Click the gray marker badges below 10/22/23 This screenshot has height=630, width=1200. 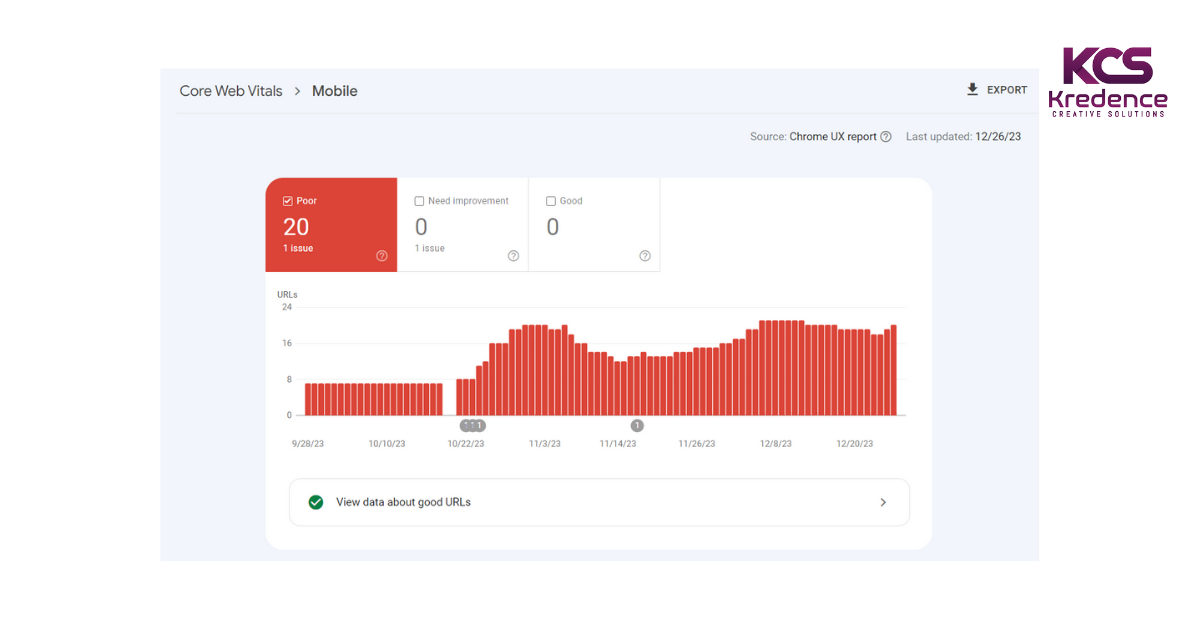[x=471, y=425]
